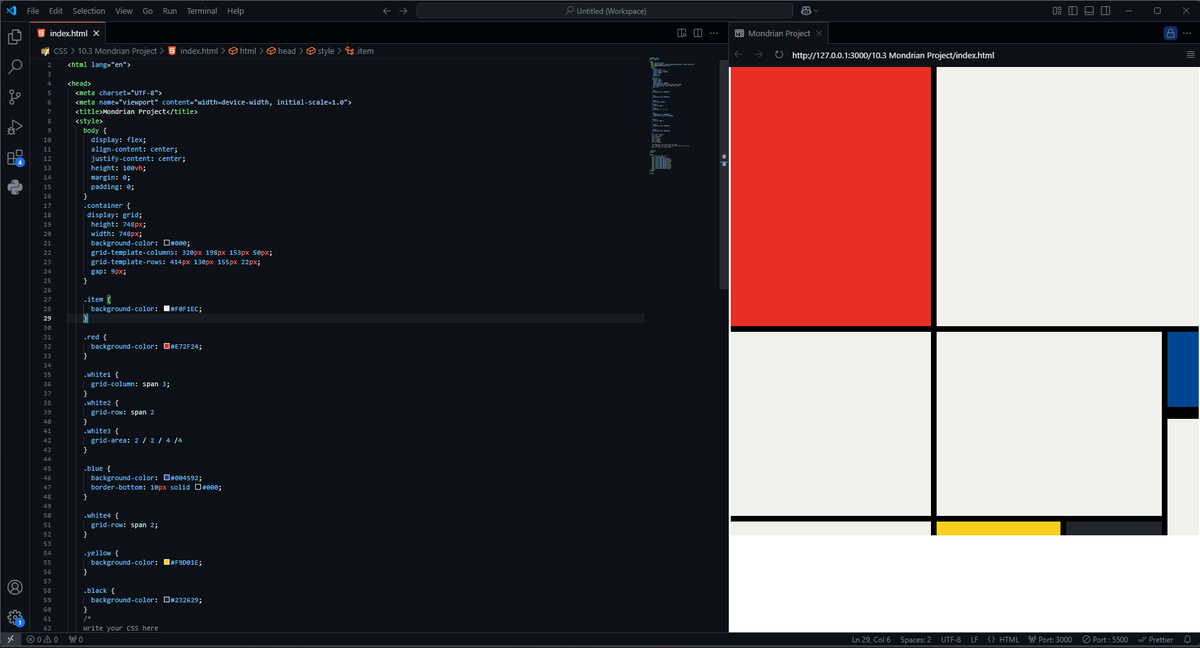
Task: Change file encoding UTF-8
Action: [x=951, y=639]
